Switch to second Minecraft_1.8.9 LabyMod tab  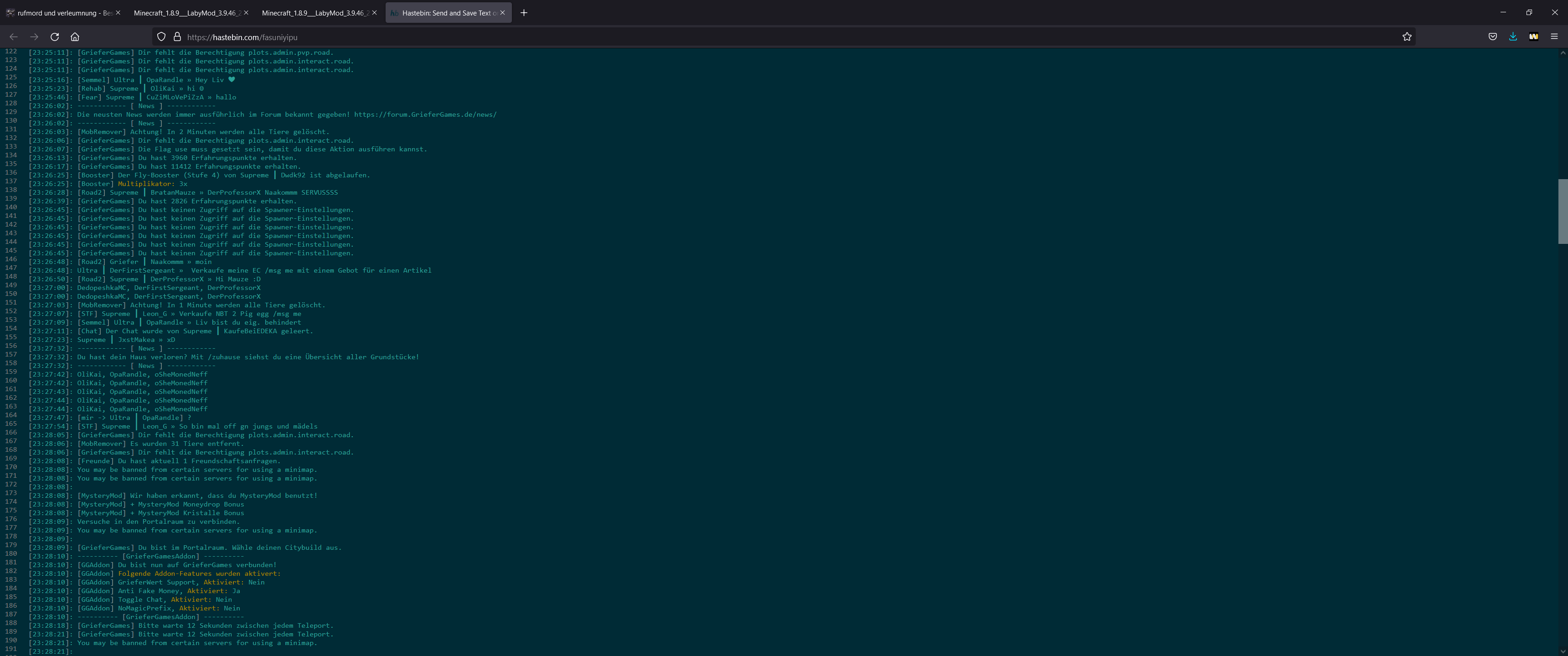(x=319, y=13)
